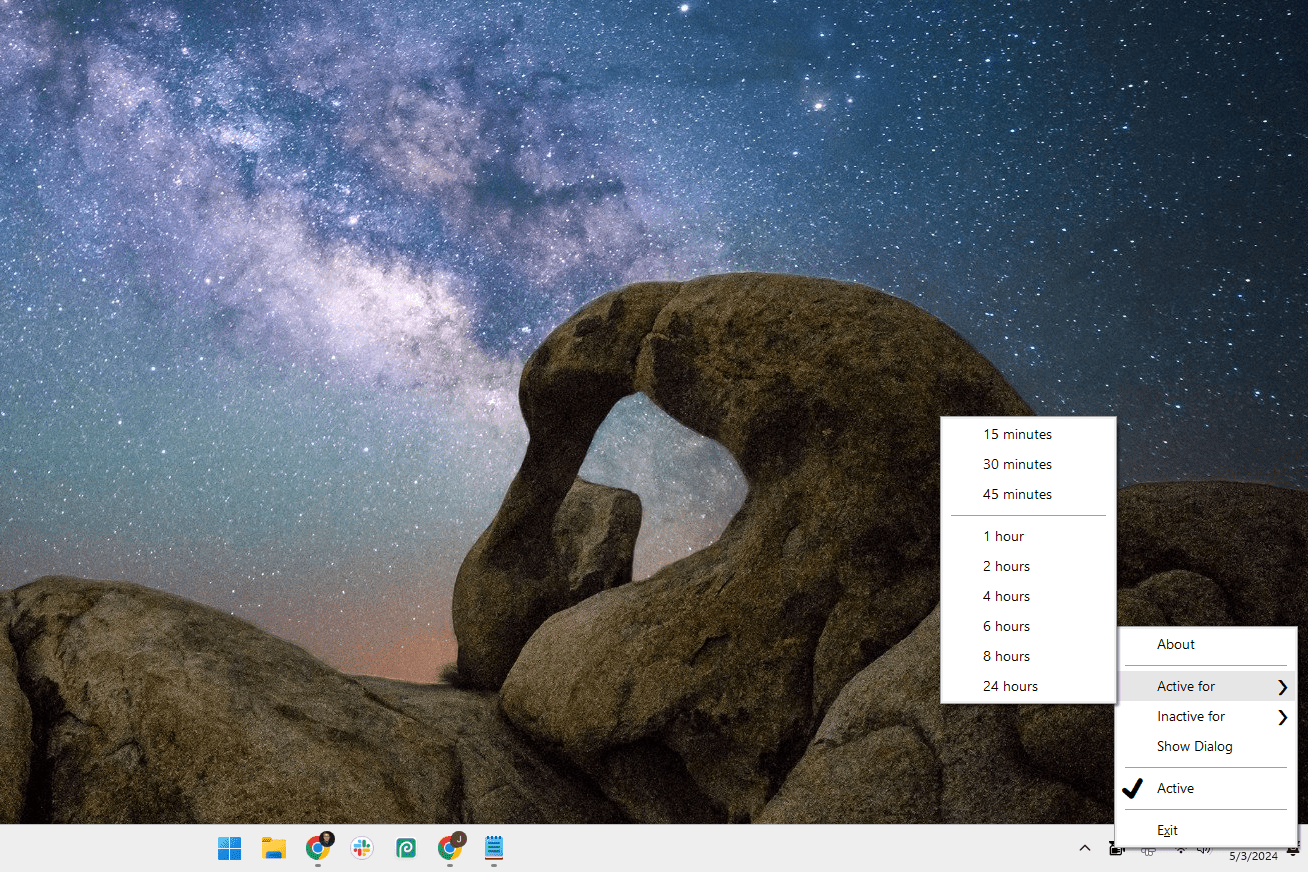Pick 45 minutes from the submenu

click(x=1017, y=494)
